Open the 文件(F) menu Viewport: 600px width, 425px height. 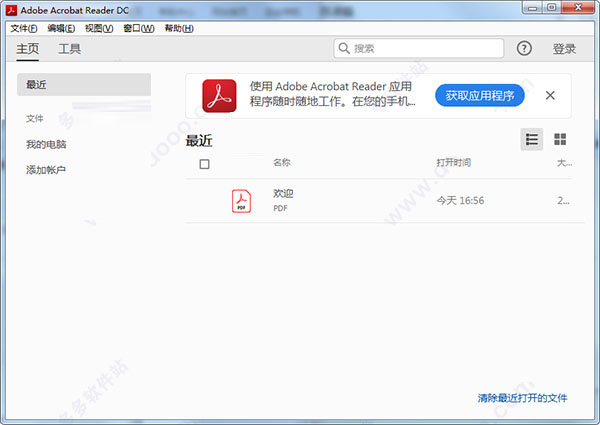click(x=24, y=28)
